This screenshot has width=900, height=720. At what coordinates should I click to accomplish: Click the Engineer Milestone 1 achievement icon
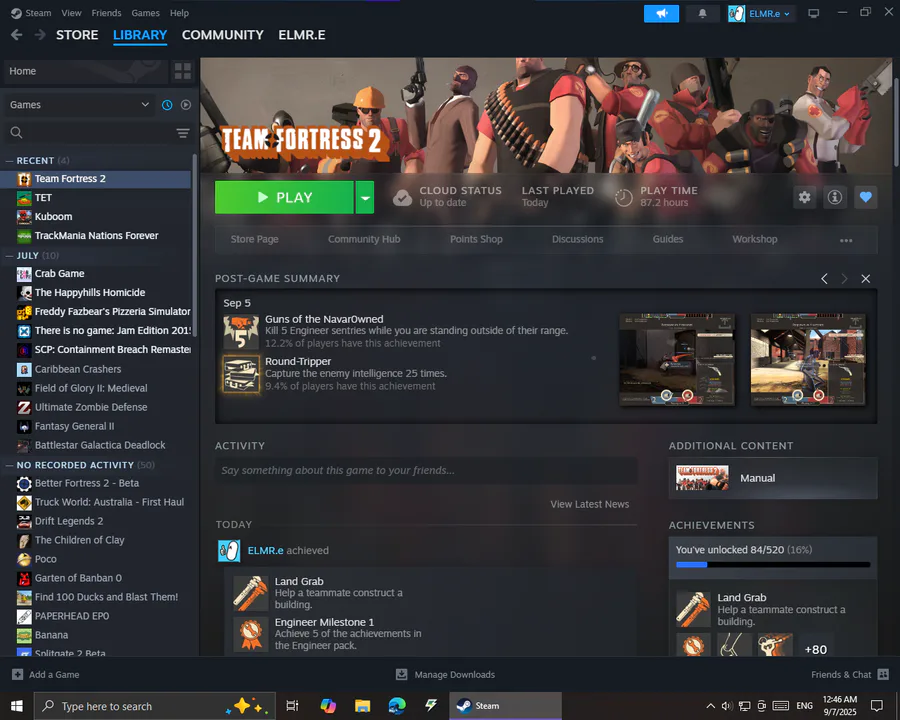[251, 634]
